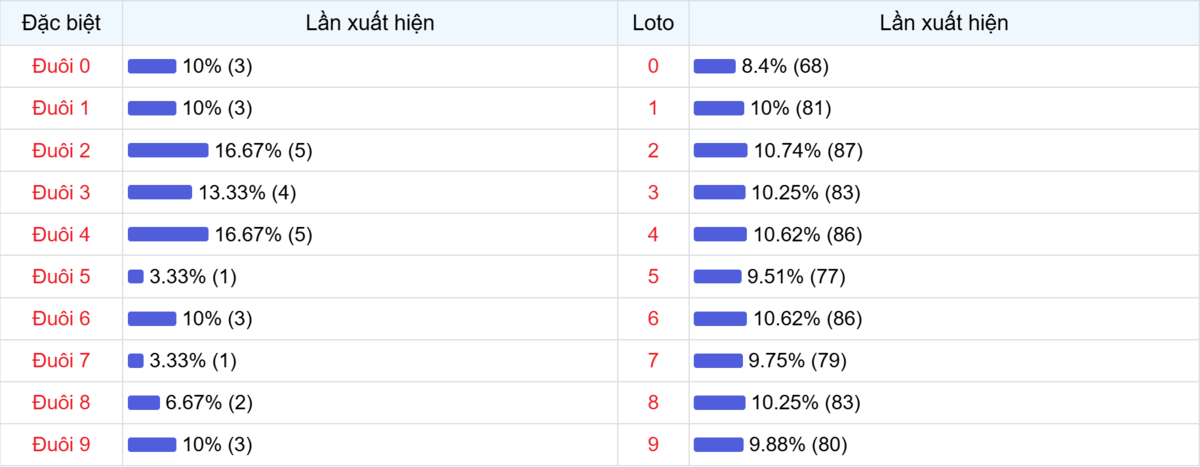Select the 'Đuôi 9' label
1200x467 pixels.
pos(61,444)
